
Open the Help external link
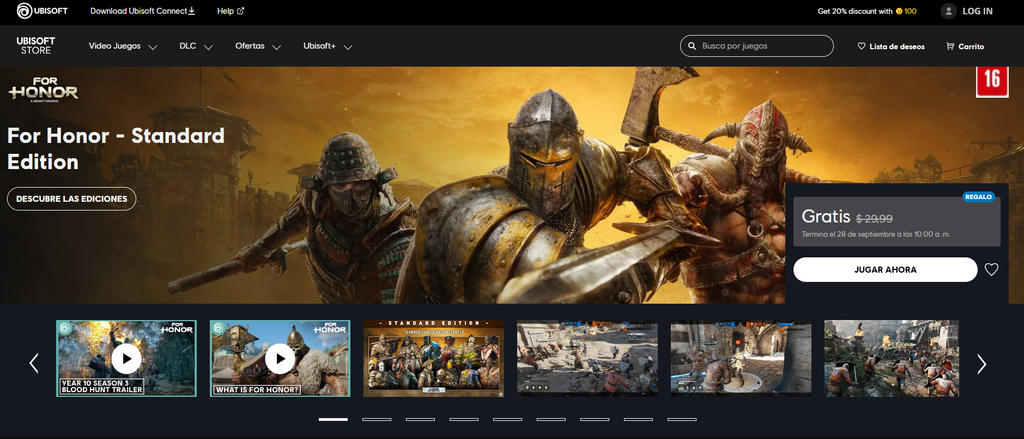[x=231, y=11]
